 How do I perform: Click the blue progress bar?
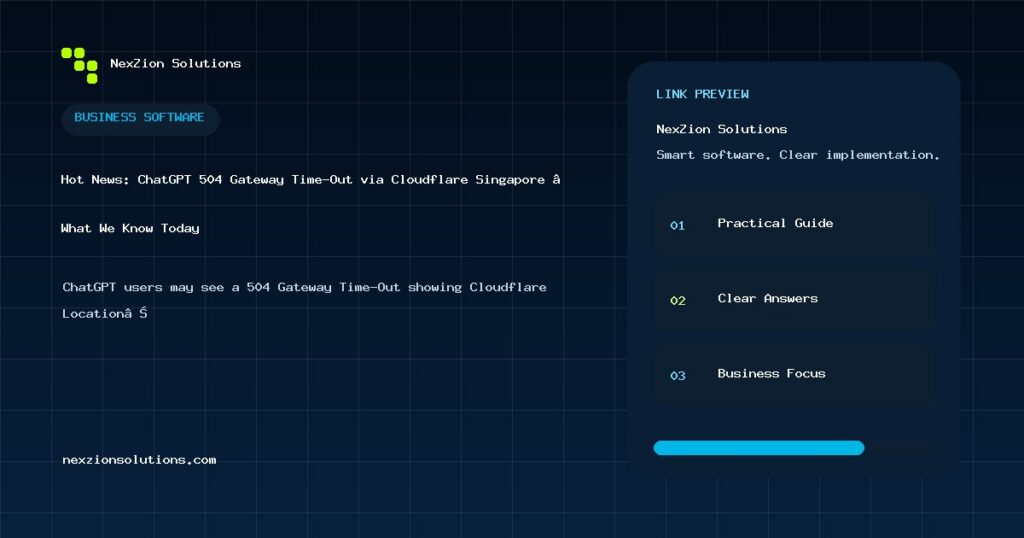click(759, 447)
